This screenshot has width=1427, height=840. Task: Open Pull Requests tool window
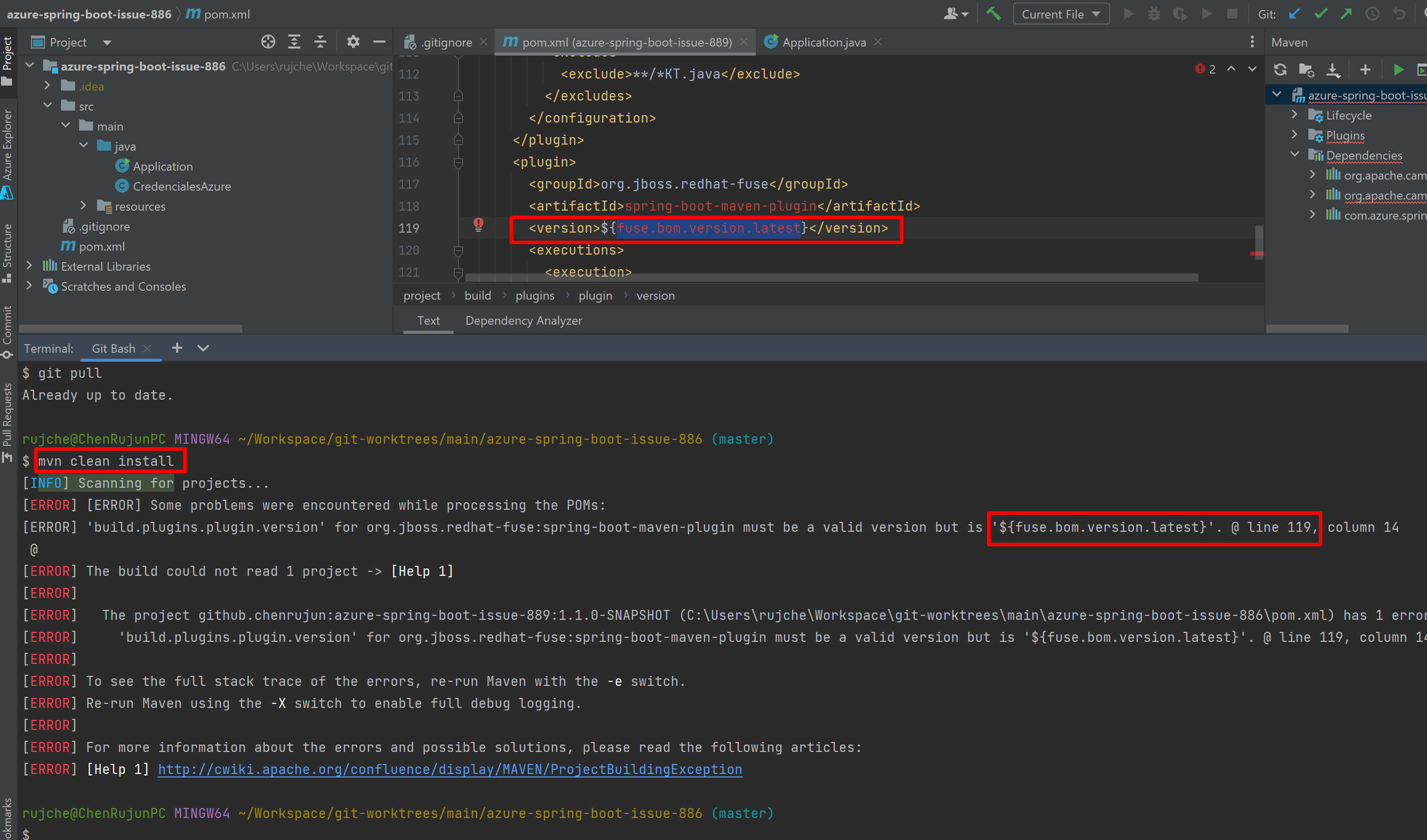(x=8, y=422)
